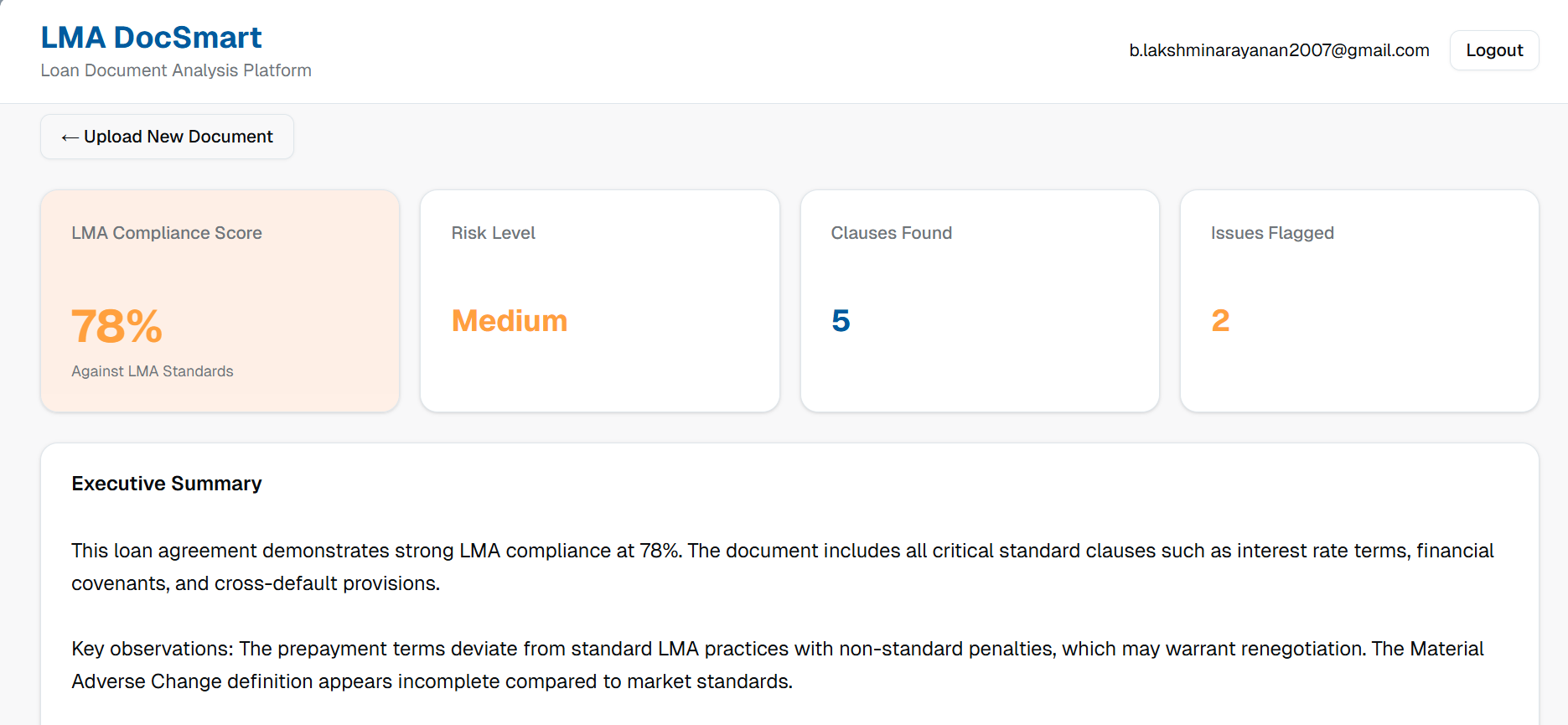Click the Issues Flagged count of 2

1220,321
